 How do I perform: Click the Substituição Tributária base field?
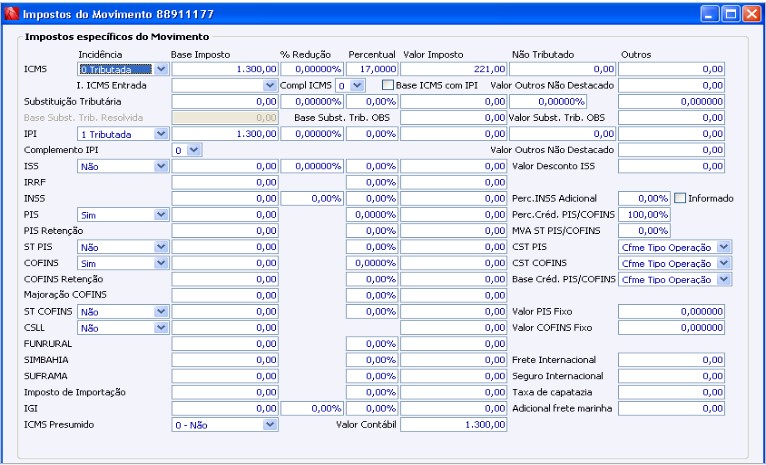[x=225, y=102]
